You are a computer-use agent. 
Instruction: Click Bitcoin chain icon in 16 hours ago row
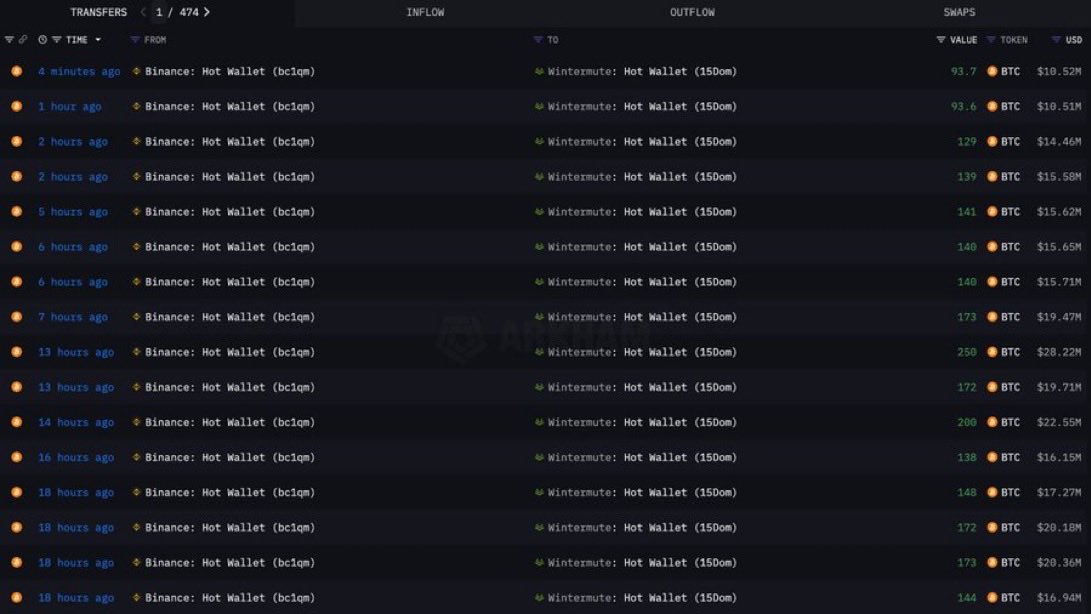coord(17,457)
